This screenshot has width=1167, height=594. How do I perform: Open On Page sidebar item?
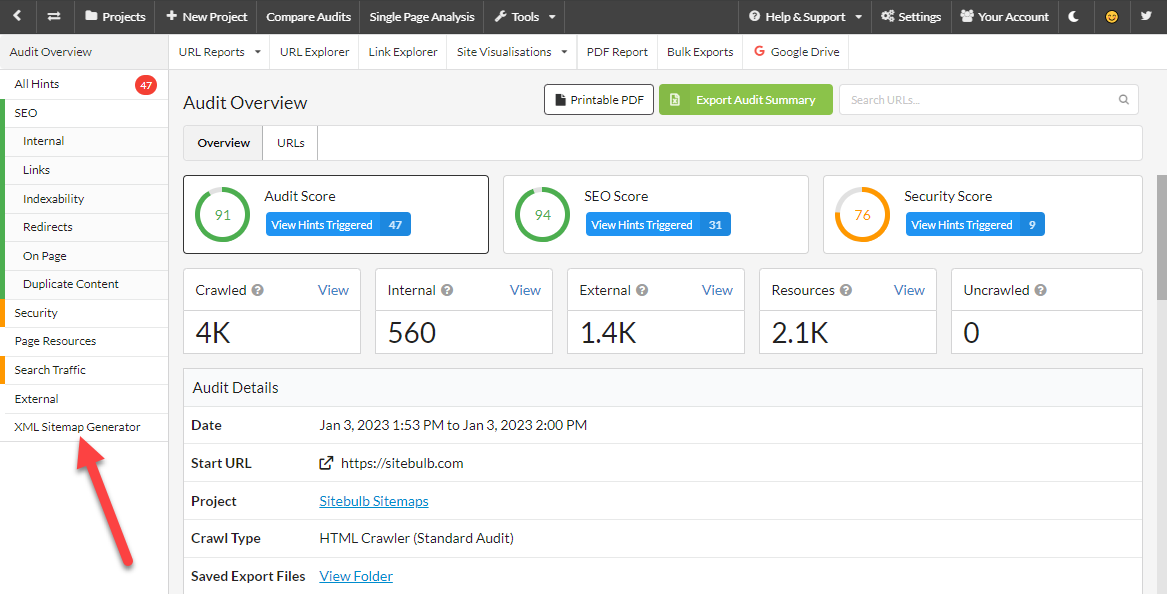pyautogui.click(x=86, y=256)
